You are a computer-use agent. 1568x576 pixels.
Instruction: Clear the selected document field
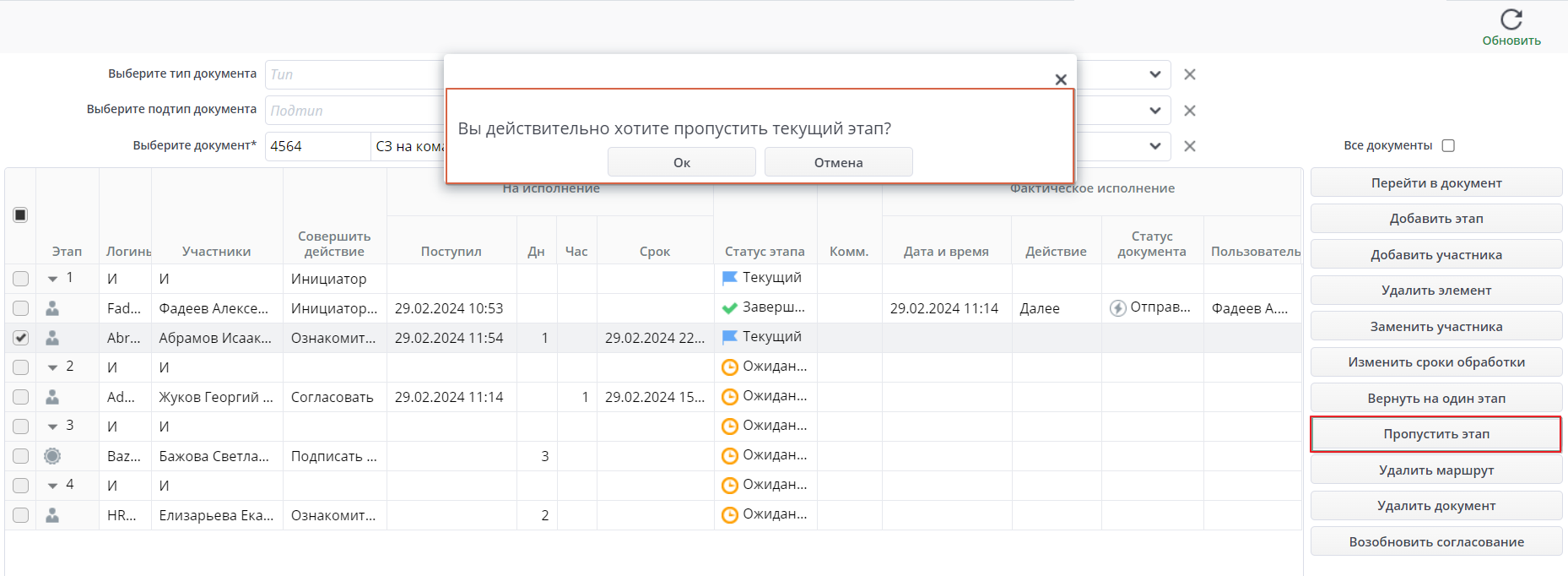(1190, 146)
